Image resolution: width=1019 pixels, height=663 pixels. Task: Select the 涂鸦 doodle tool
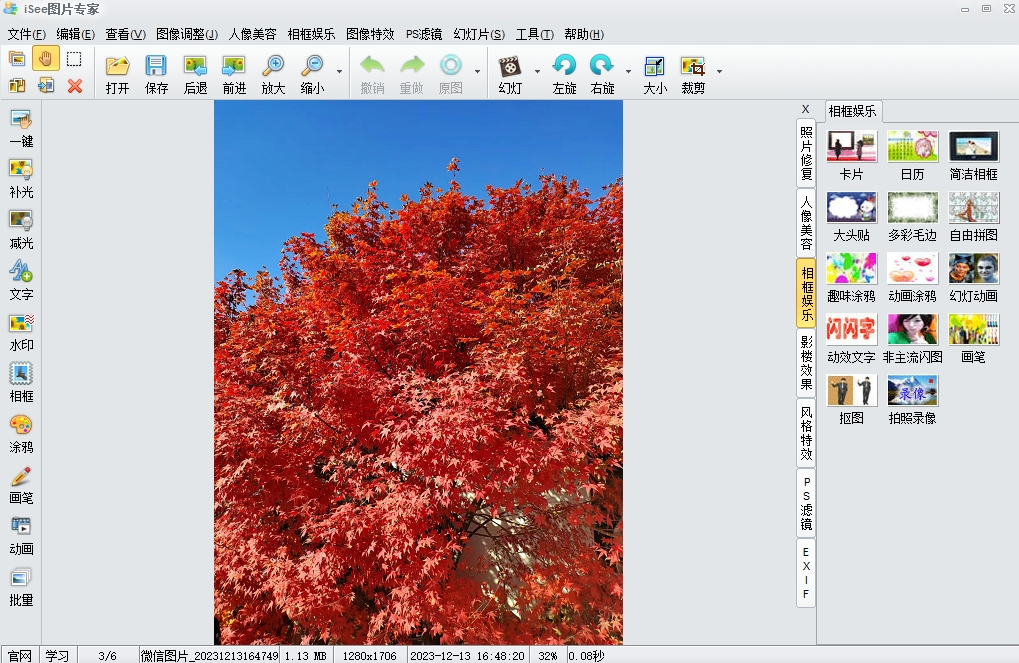click(21, 433)
